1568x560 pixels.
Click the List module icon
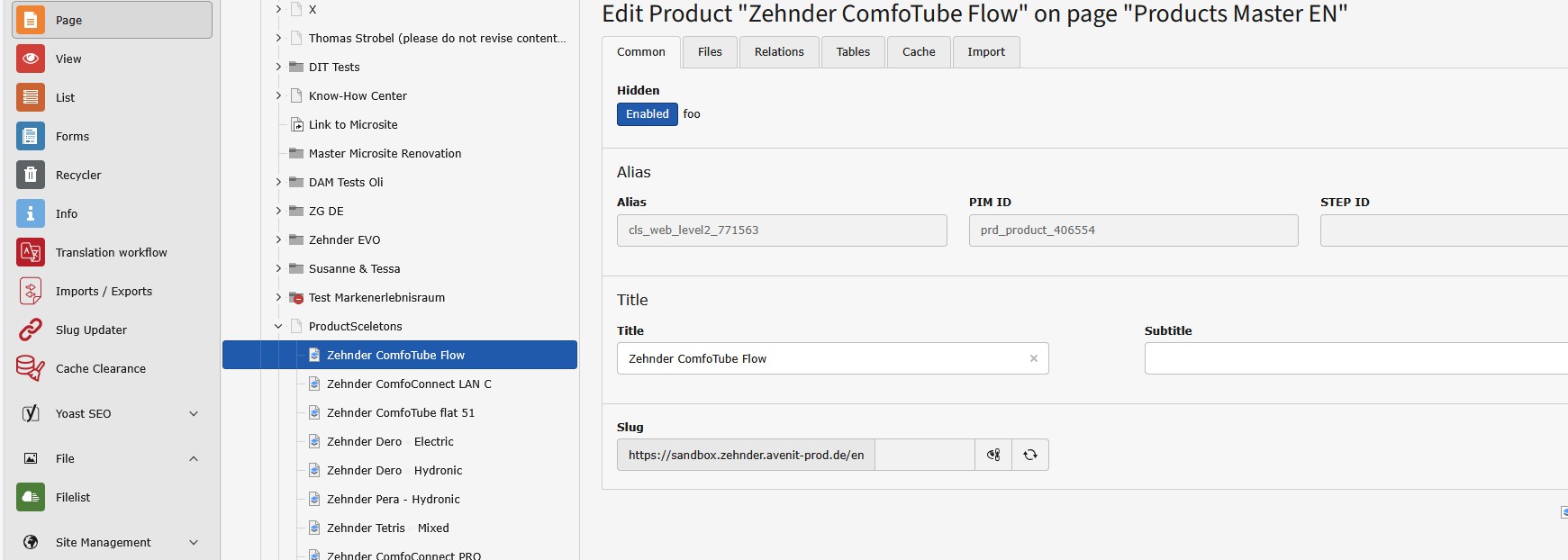click(31, 97)
